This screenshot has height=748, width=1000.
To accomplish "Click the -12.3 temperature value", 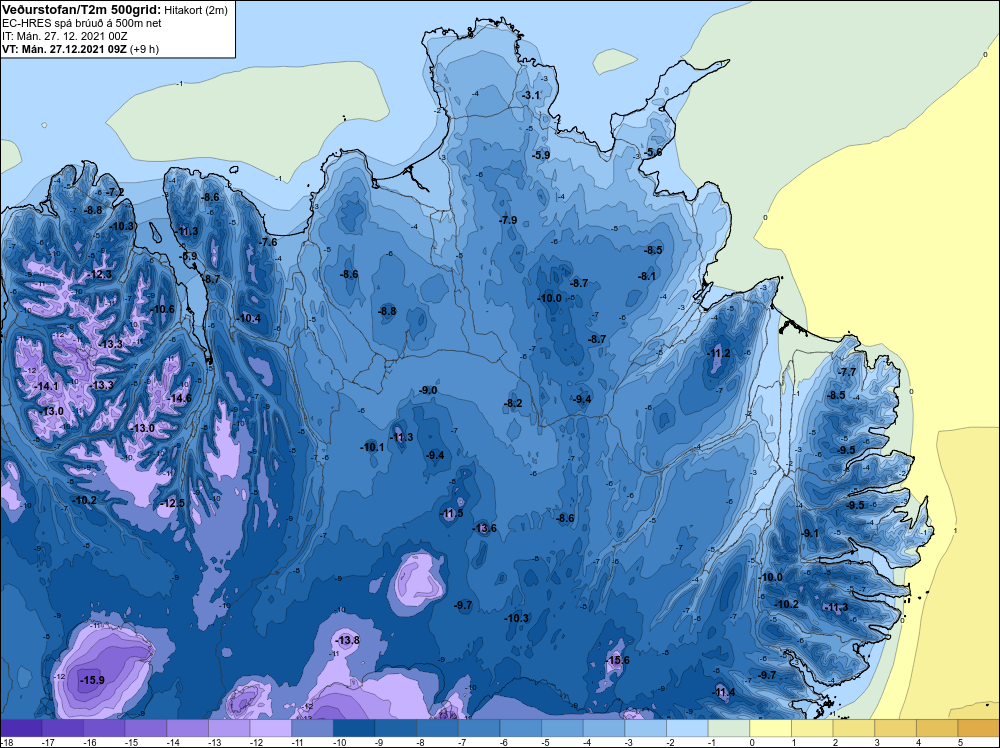I will point(100,274).
